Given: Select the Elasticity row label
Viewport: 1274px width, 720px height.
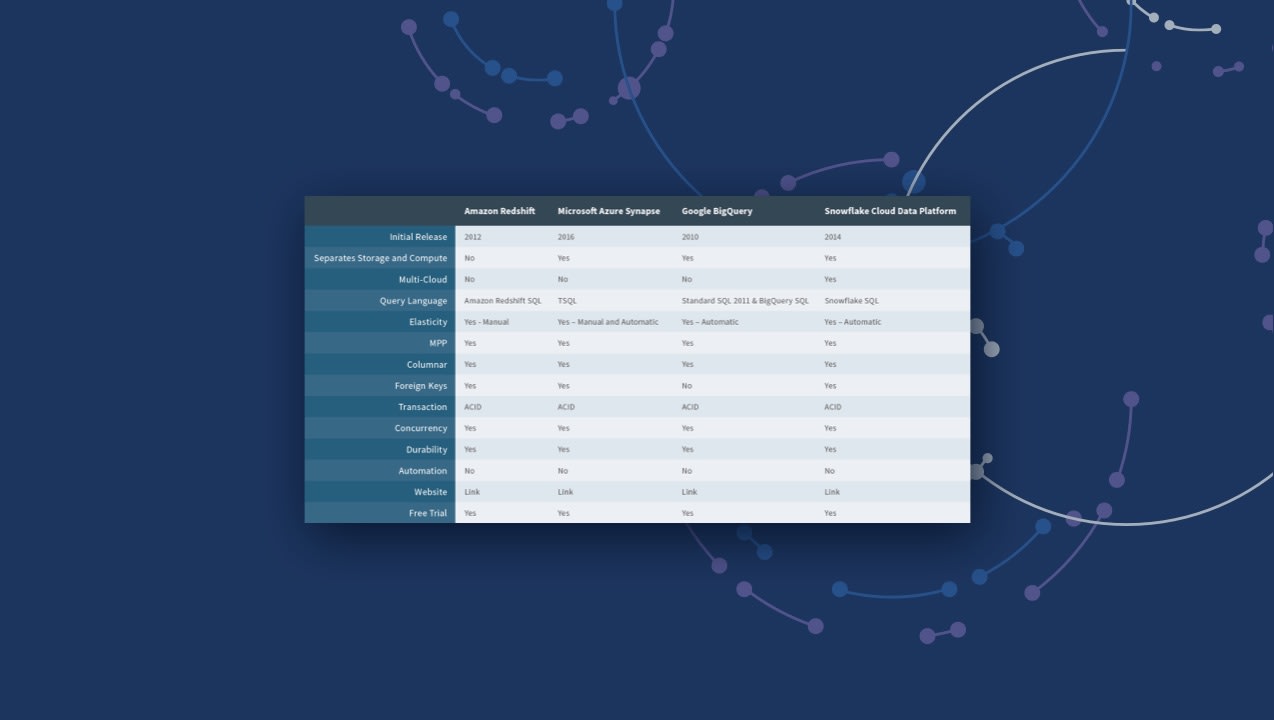Looking at the screenshot, I should coord(427,322).
